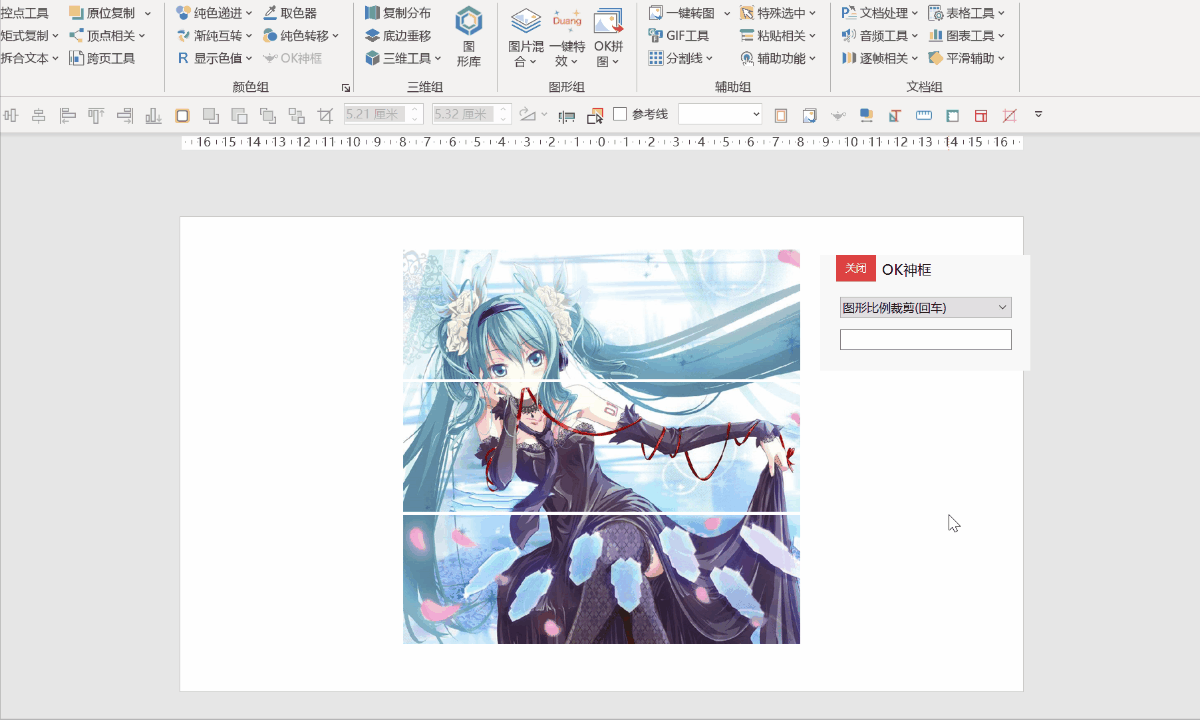Click the 底边垂移 tool
Screen dimensions: 1200x720
(x=398, y=36)
